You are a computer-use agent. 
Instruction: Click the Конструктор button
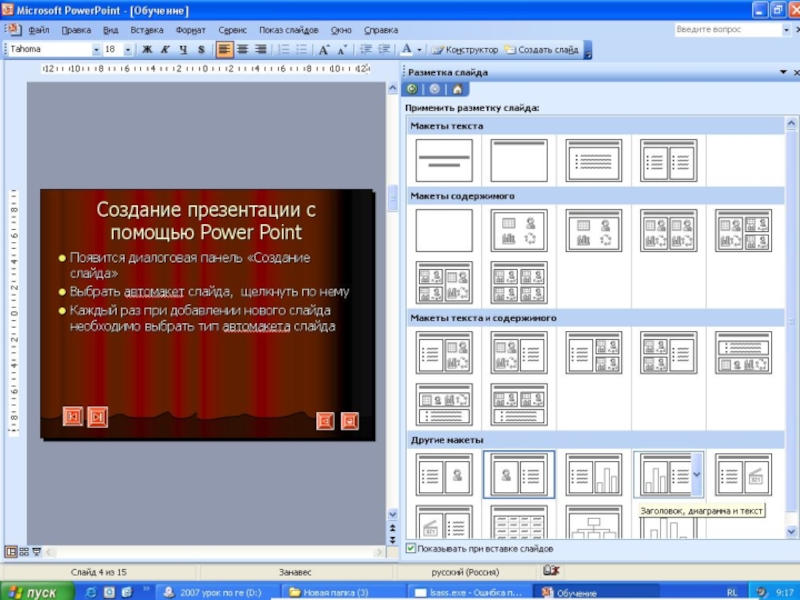coord(465,49)
